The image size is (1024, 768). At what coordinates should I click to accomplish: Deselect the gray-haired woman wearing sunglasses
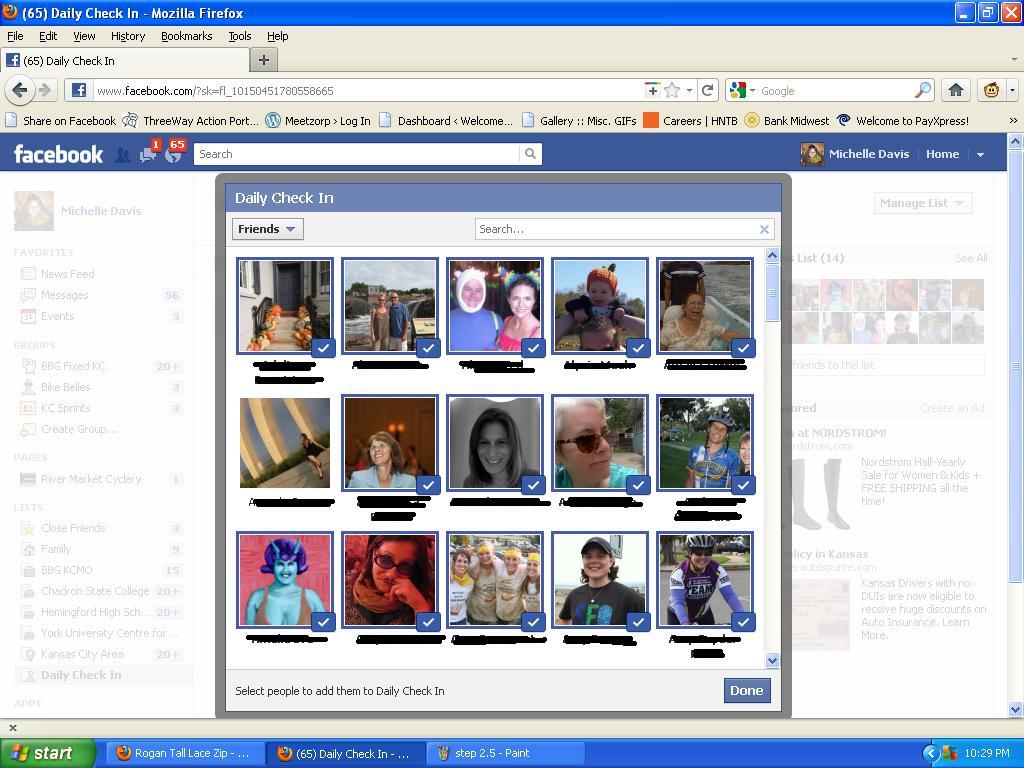coord(600,443)
